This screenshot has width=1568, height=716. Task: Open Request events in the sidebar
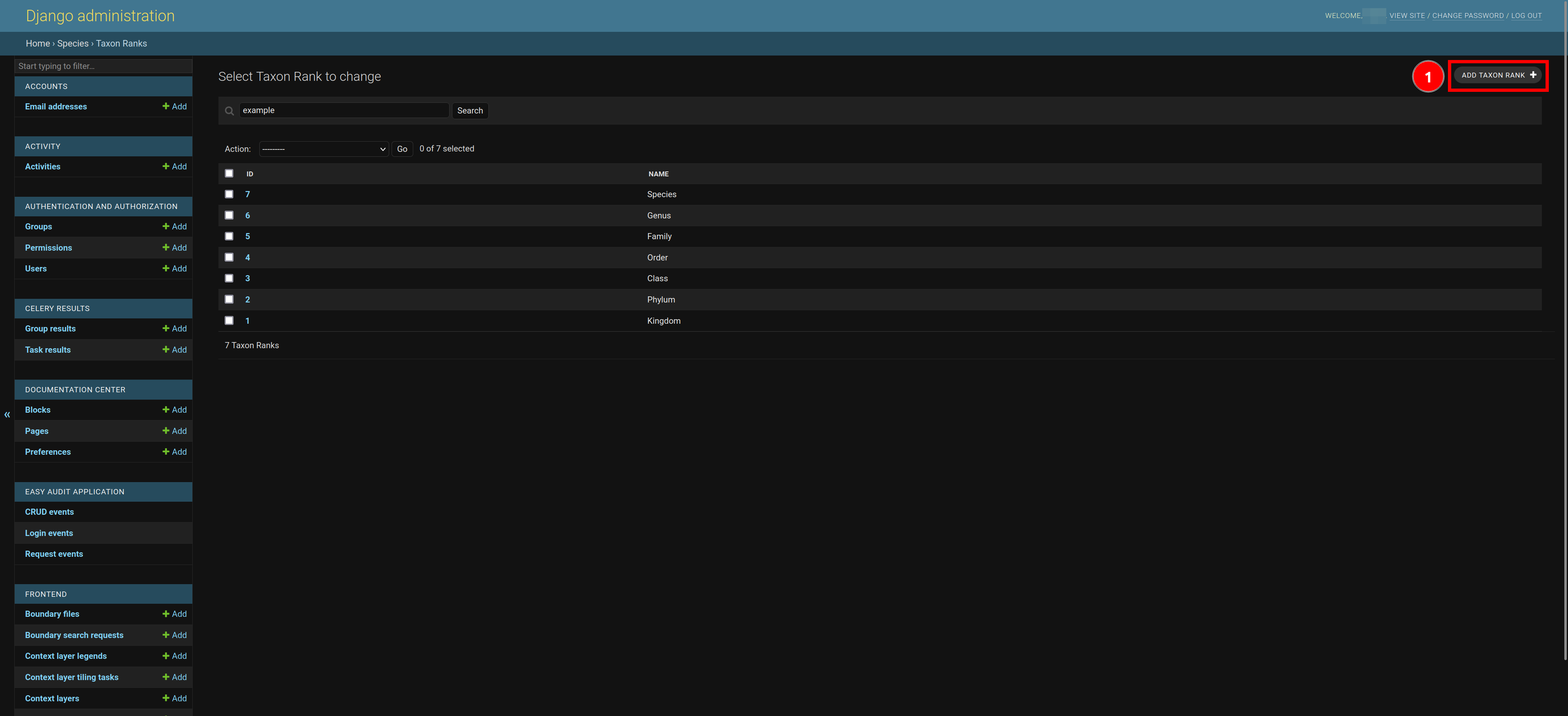point(53,554)
